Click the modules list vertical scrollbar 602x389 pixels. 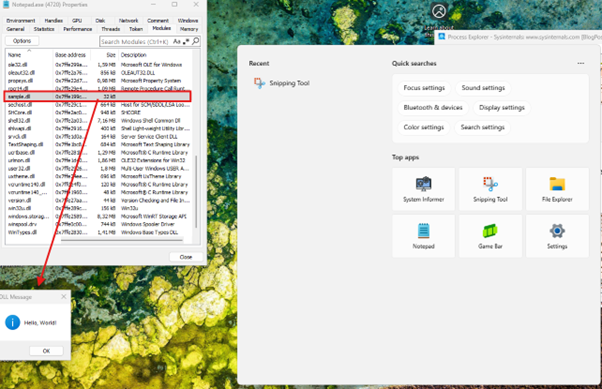(x=196, y=191)
